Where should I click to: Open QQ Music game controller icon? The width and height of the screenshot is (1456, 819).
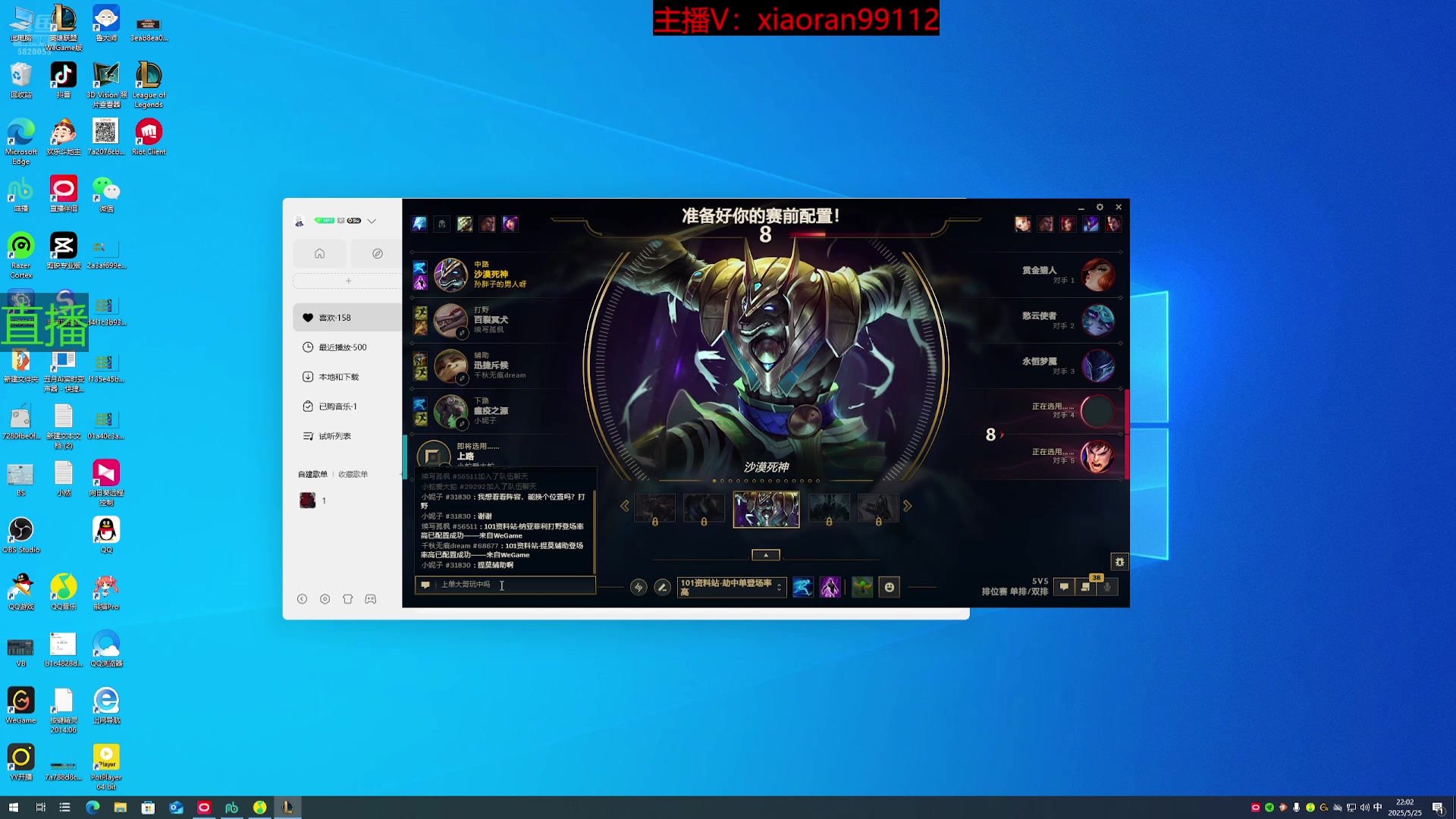(x=370, y=599)
